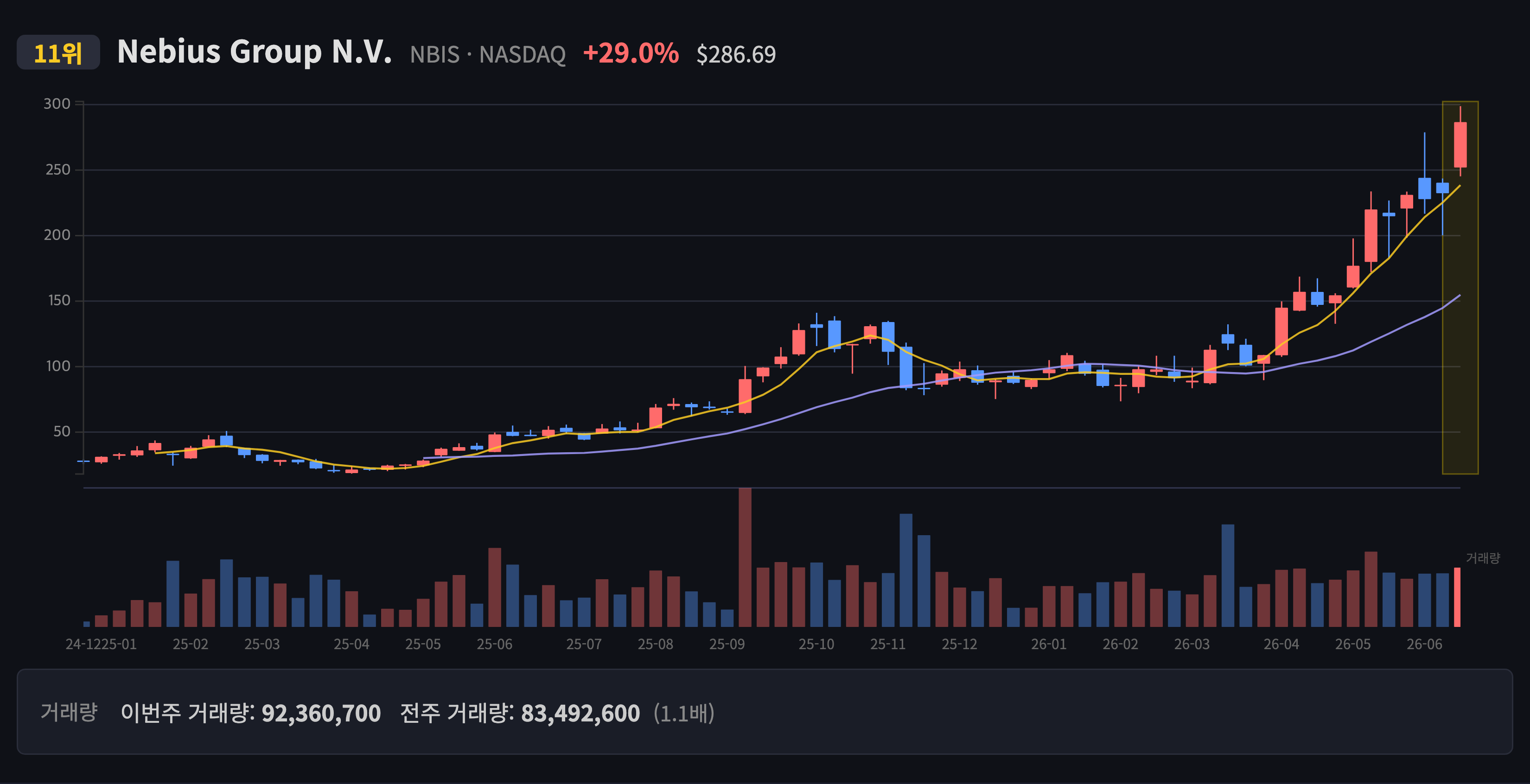Image resolution: width=1530 pixels, height=784 pixels.
Task: Click the tallest volume bar near 25-09
Action: pos(745,557)
